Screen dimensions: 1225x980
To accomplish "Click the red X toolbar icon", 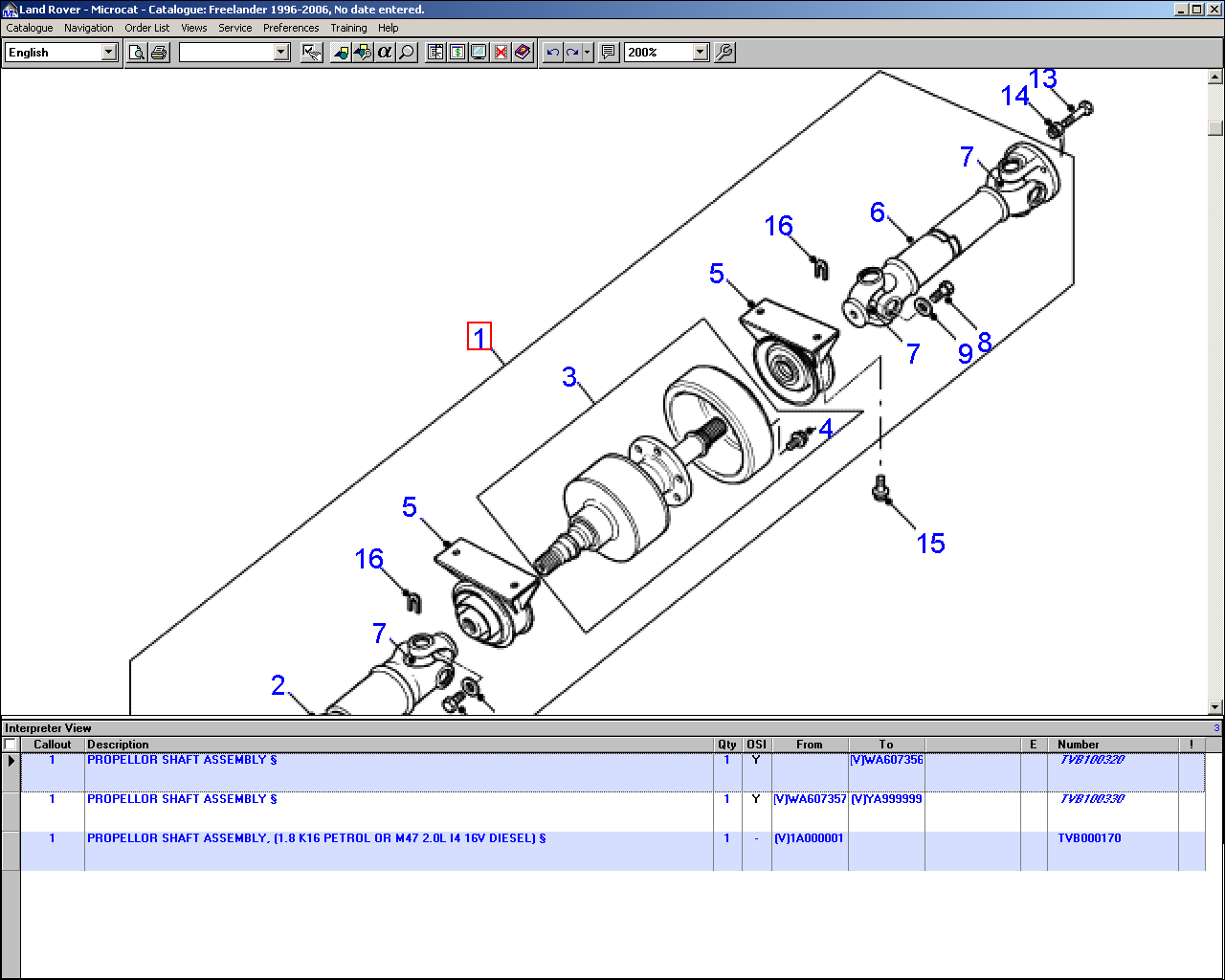I will [501, 53].
